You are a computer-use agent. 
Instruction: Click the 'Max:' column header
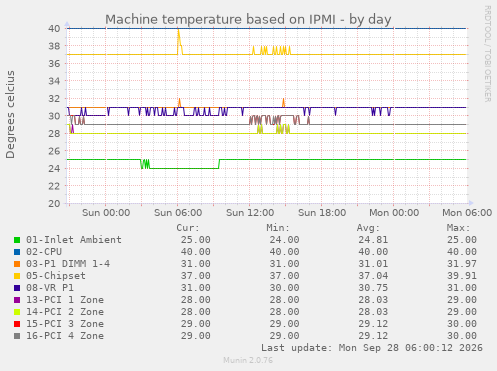[x=458, y=228]
